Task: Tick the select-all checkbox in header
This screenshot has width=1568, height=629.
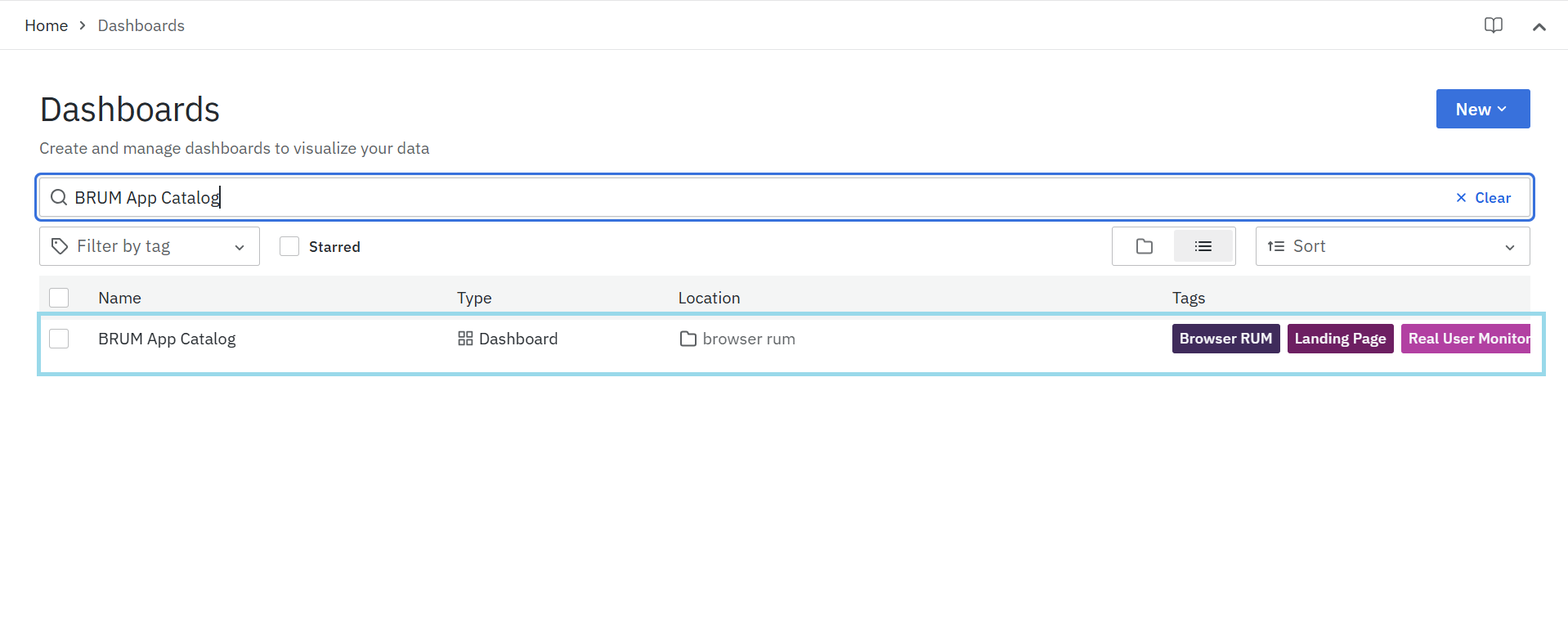Action: click(x=59, y=298)
